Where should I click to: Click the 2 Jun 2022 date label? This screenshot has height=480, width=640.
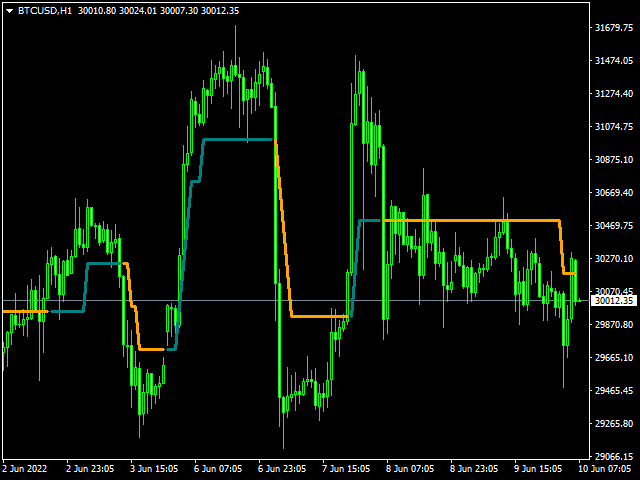tap(25, 469)
